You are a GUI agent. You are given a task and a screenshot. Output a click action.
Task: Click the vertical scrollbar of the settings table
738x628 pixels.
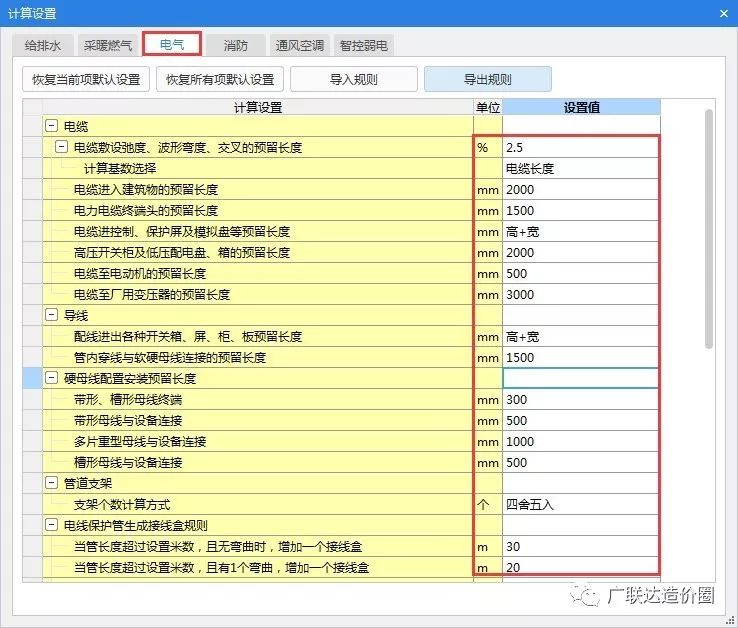(x=709, y=230)
